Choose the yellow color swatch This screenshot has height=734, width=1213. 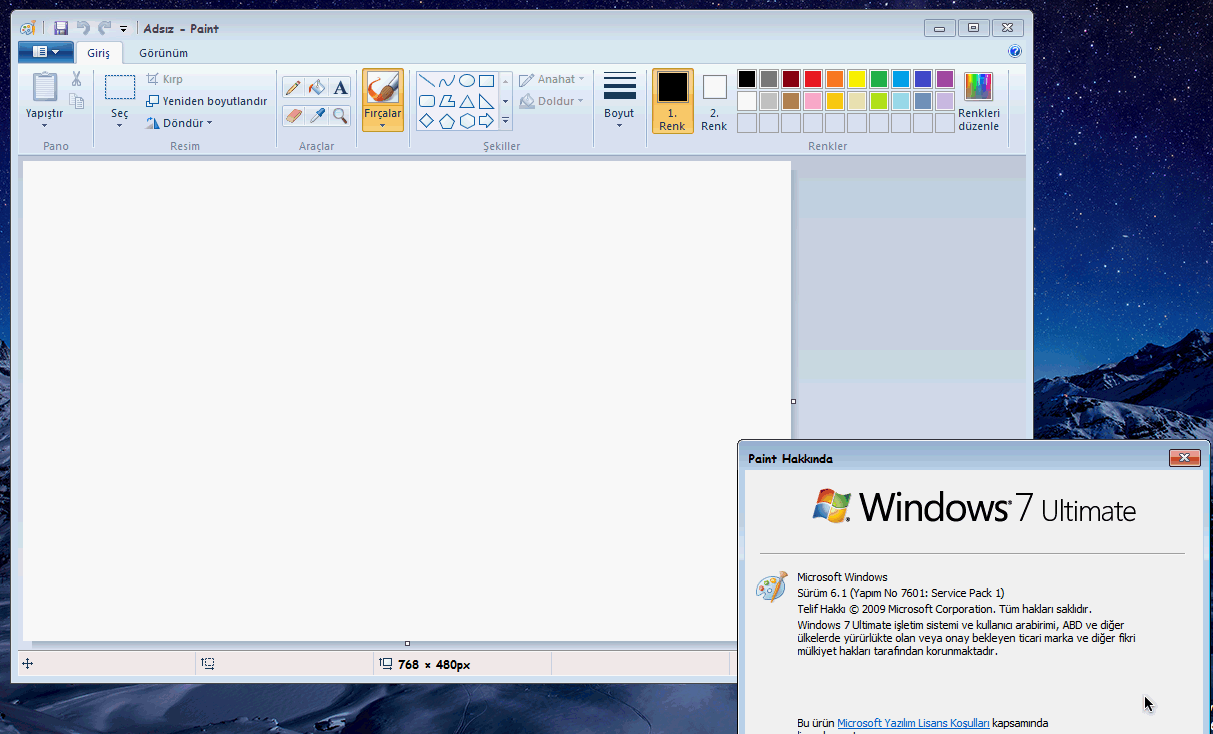(857, 79)
